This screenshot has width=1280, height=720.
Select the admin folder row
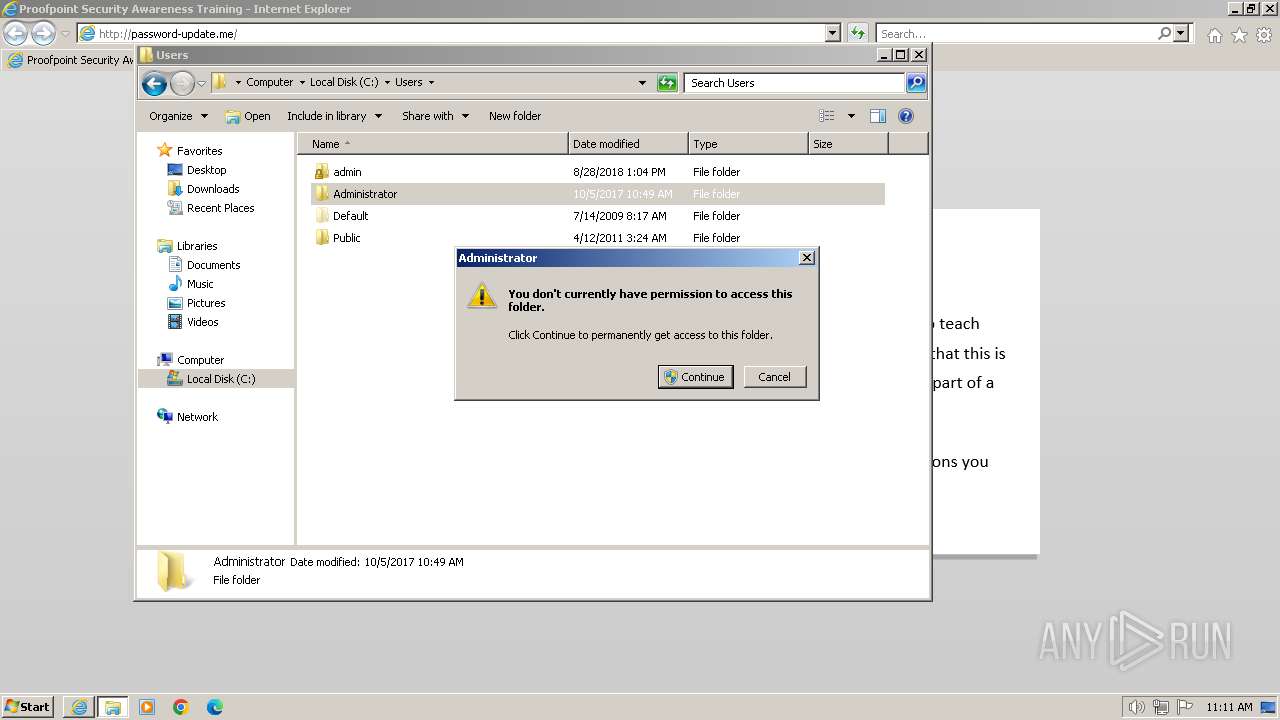(x=598, y=172)
